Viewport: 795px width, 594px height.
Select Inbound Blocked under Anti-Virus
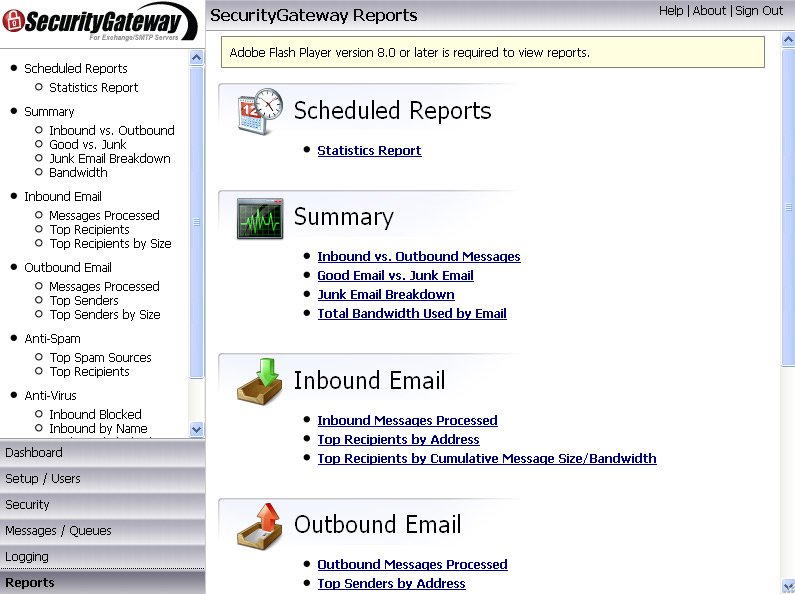click(x=95, y=414)
